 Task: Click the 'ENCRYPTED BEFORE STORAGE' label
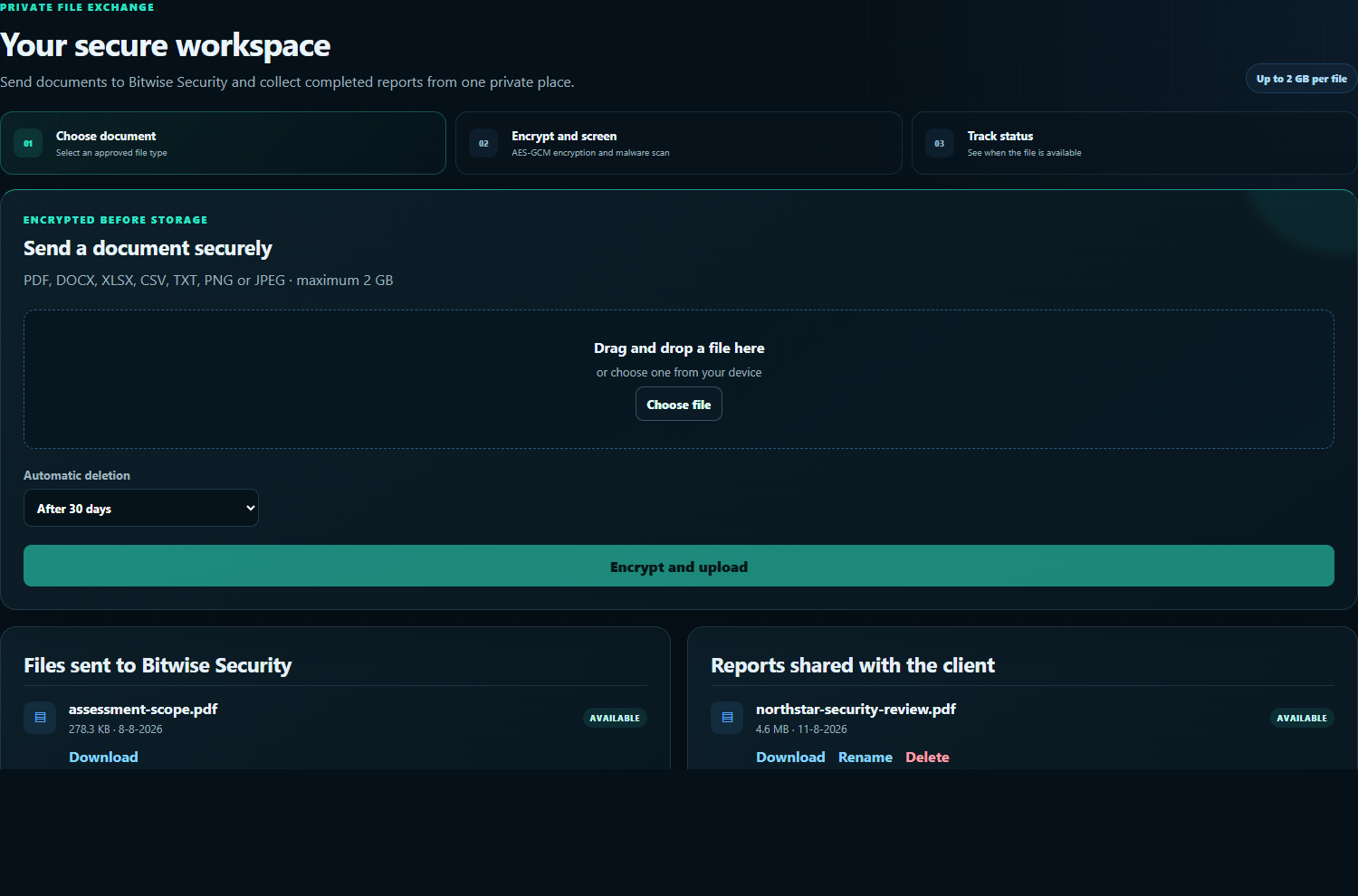tap(116, 220)
